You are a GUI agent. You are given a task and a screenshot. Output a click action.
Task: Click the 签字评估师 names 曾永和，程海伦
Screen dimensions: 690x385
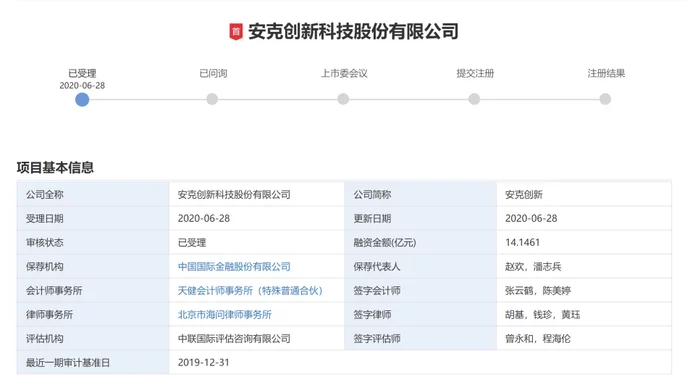click(x=538, y=339)
